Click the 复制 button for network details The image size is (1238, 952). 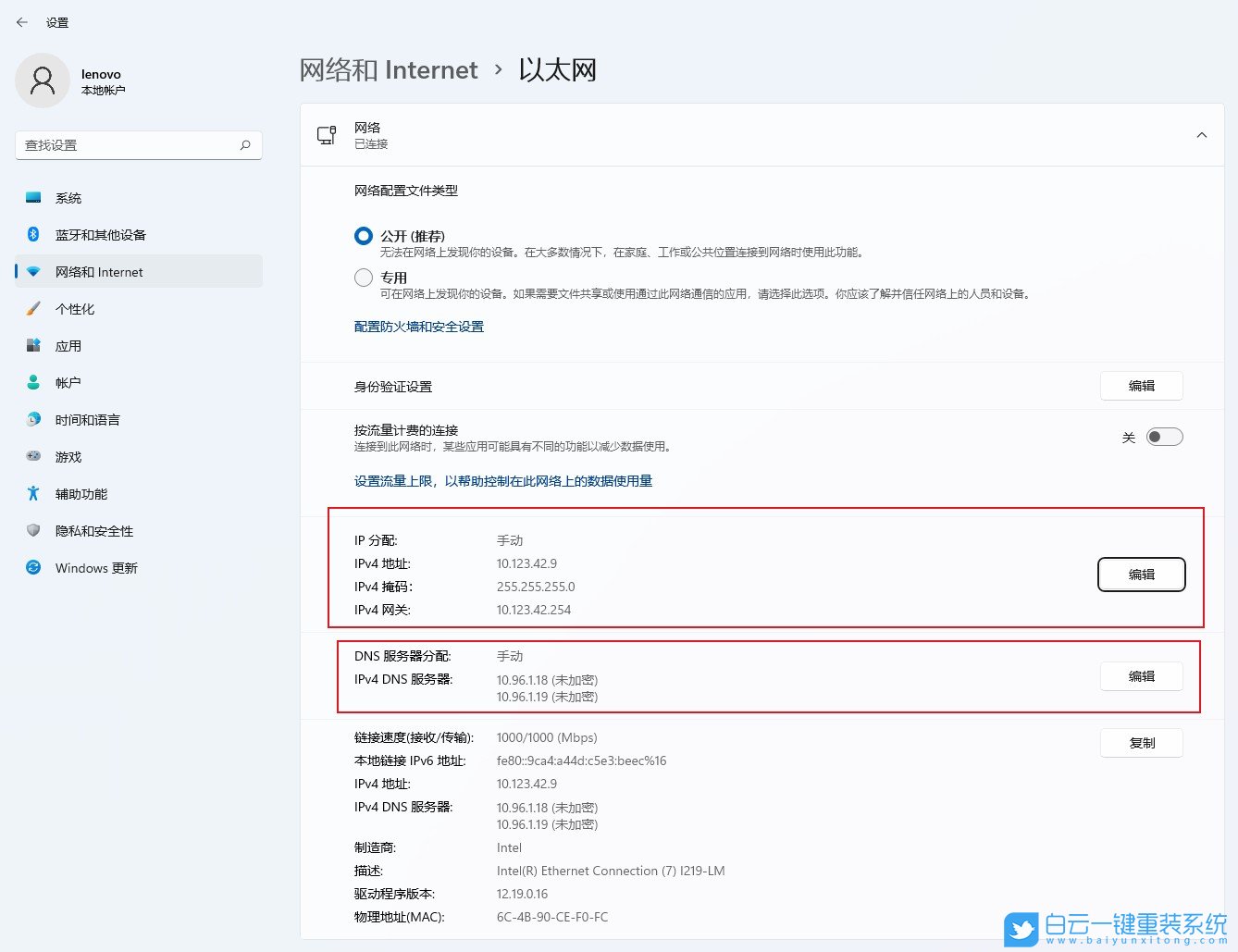click(x=1141, y=742)
